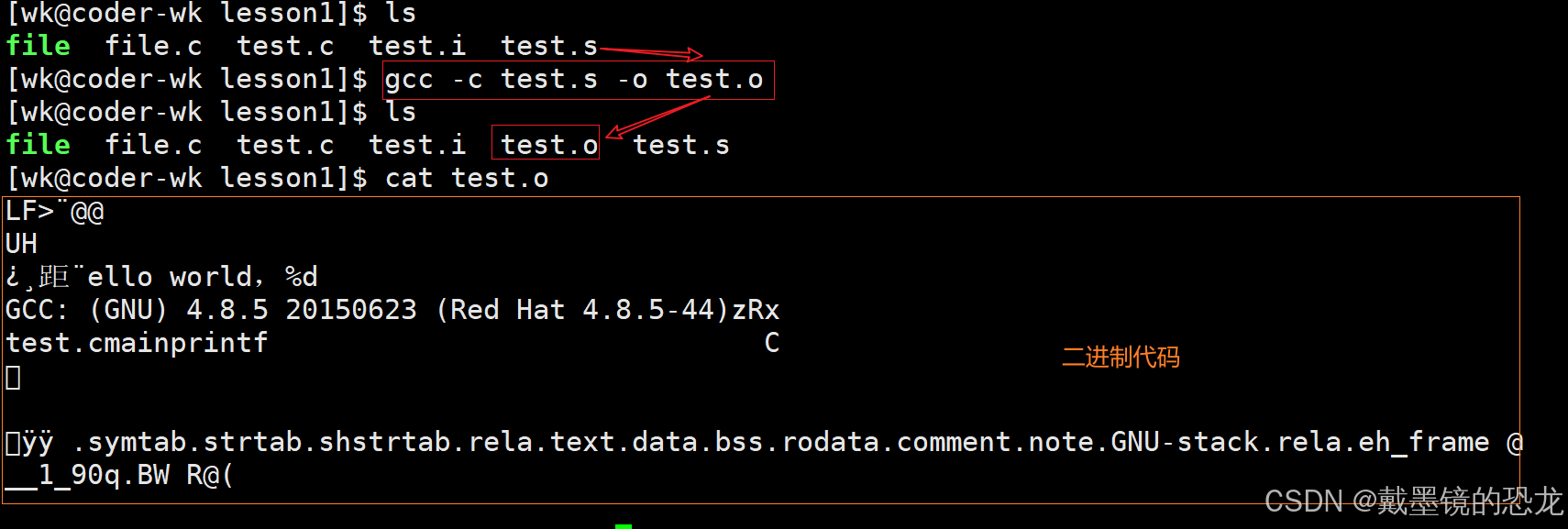The height and width of the screenshot is (529, 1568).
Task: Click test.s in the second ls output
Action: tap(680, 145)
